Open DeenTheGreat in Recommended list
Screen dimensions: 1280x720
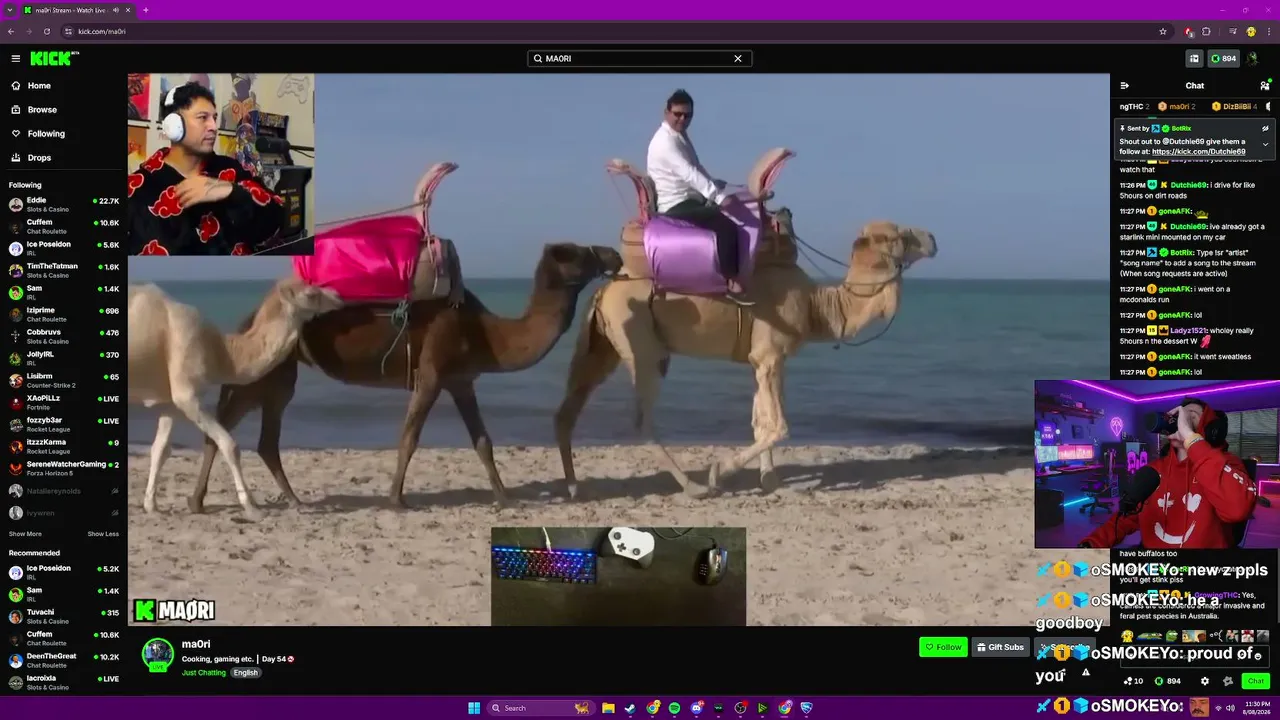[64, 660]
